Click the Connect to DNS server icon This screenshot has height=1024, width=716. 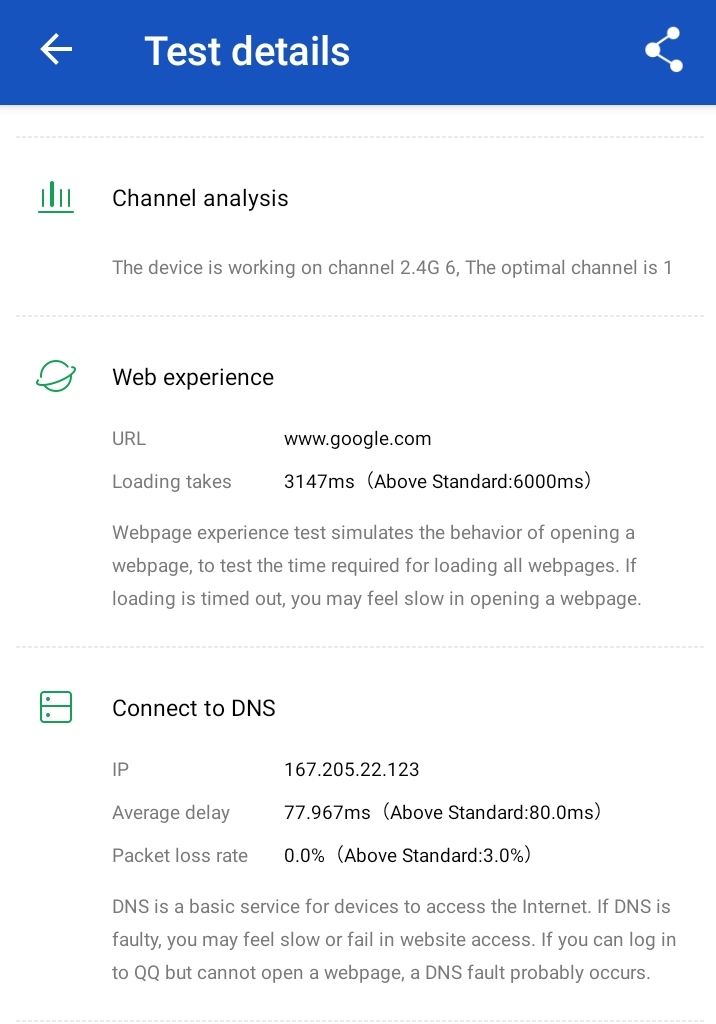click(56, 707)
